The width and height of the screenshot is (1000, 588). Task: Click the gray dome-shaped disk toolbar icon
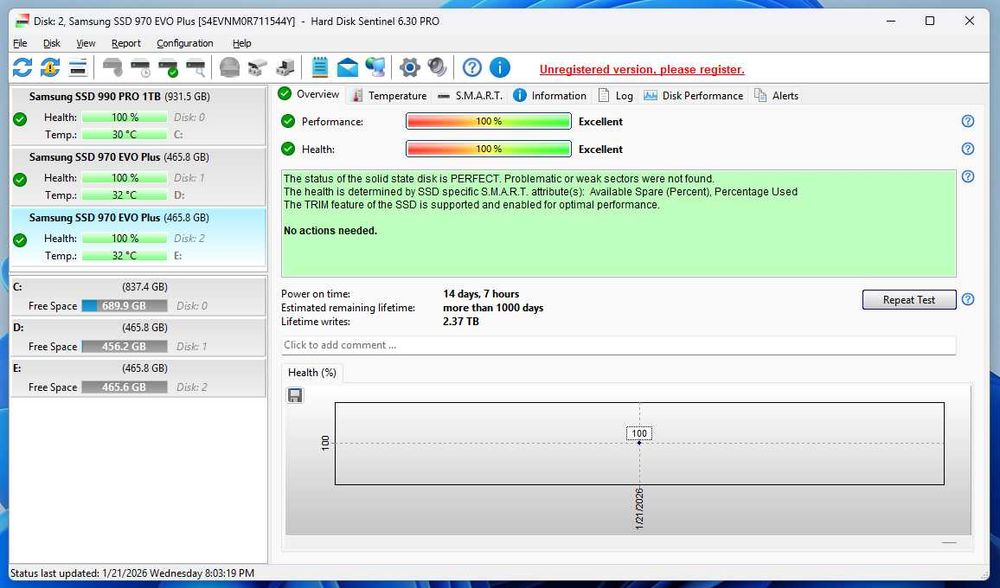[230, 68]
